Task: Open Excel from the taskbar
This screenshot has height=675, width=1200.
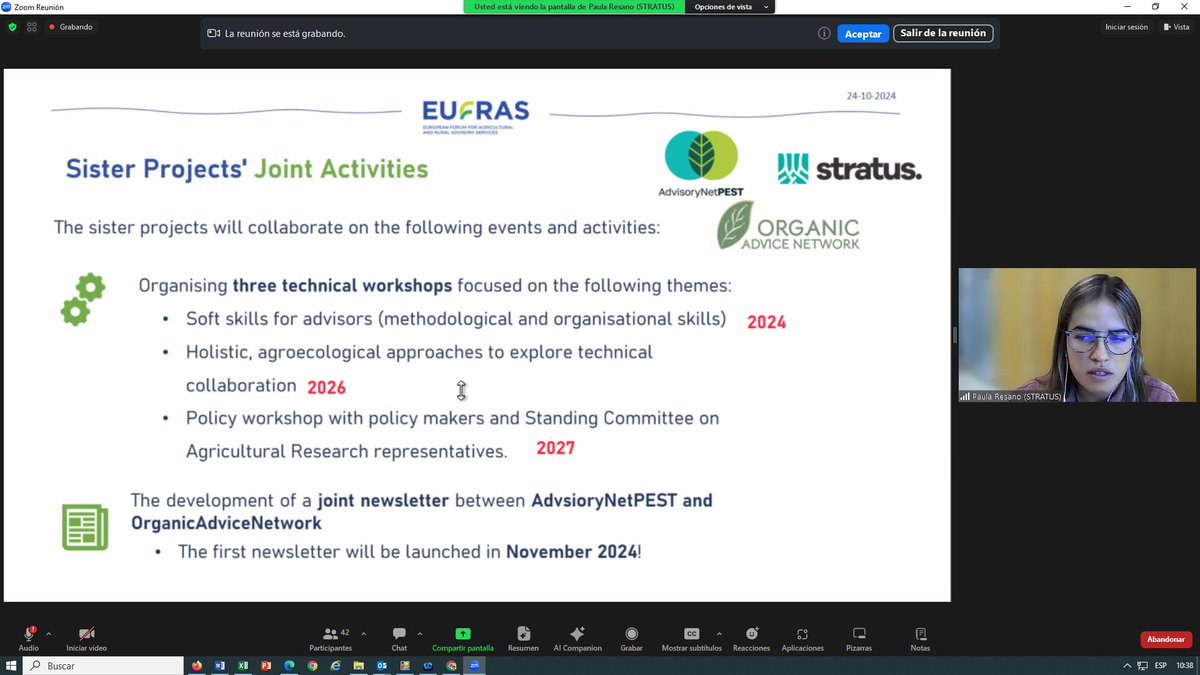Action: pos(242,665)
